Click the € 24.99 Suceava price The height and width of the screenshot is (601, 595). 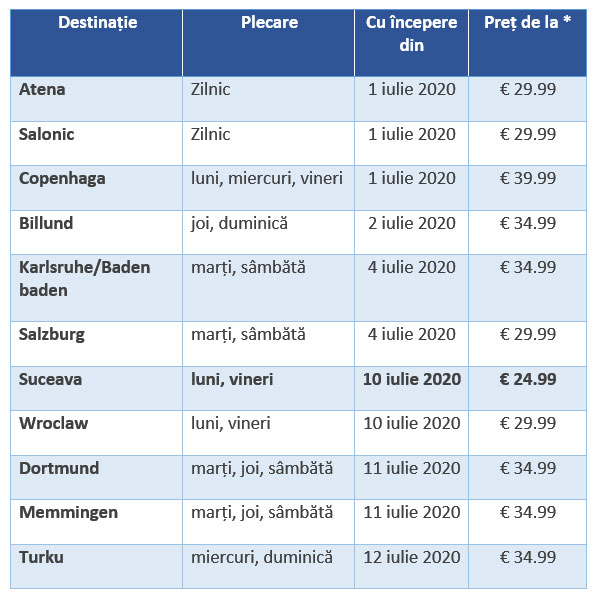pos(528,379)
